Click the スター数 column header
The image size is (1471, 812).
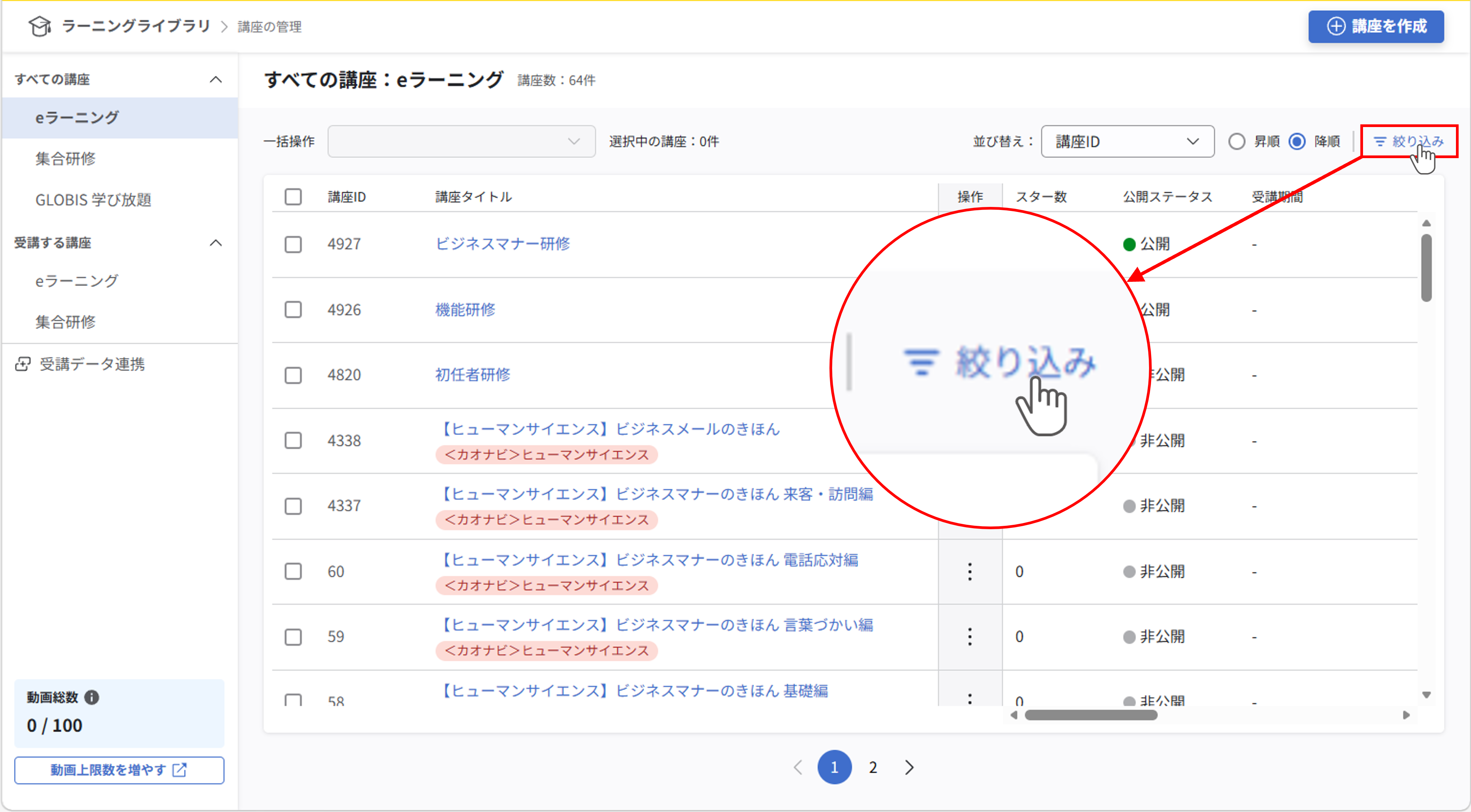click(1041, 197)
